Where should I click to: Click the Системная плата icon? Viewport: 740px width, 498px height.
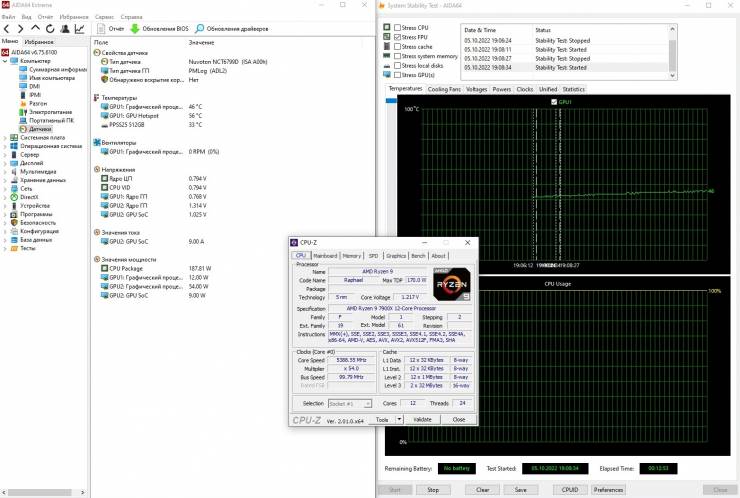pyautogui.click(x=14, y=137)
